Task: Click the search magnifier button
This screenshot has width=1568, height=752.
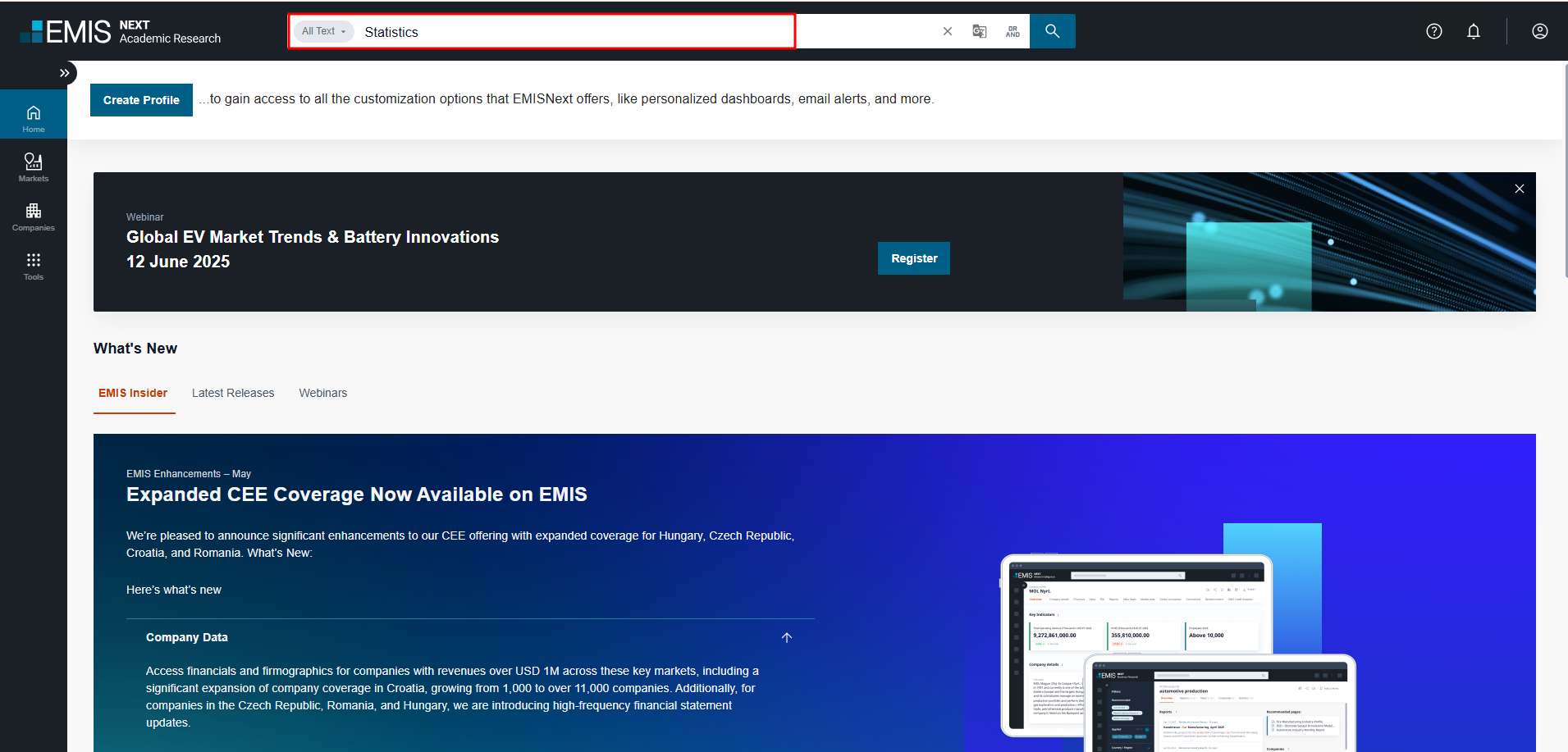Action: point(1052,31)
